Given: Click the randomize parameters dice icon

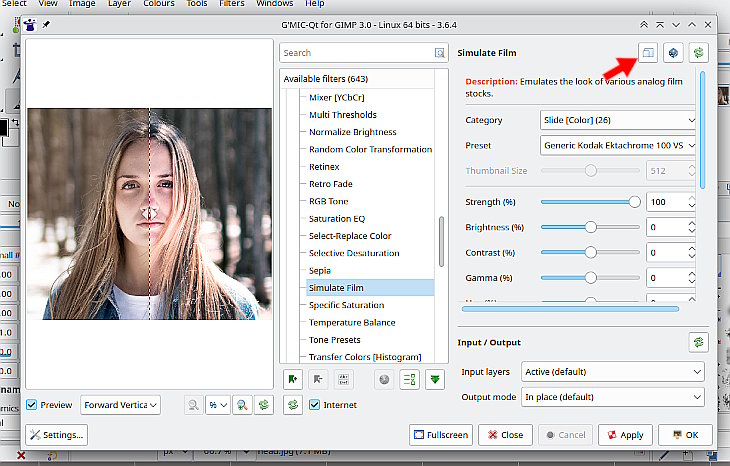Looking at the screenshot, I should [x=674, y=53].
